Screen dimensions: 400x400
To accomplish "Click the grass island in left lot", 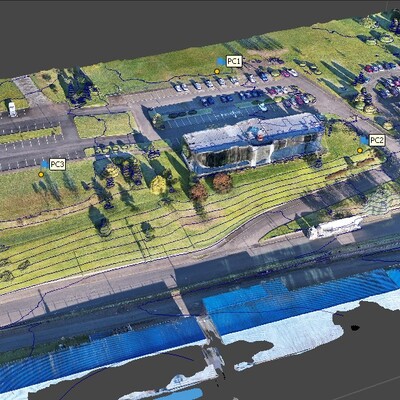I will tap(104, 125).
